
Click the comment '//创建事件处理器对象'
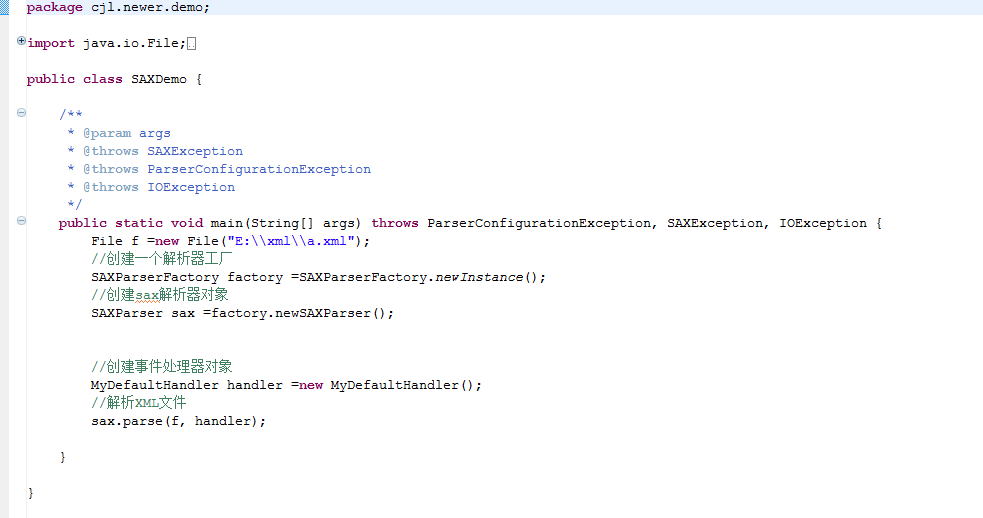coord(162,367)
